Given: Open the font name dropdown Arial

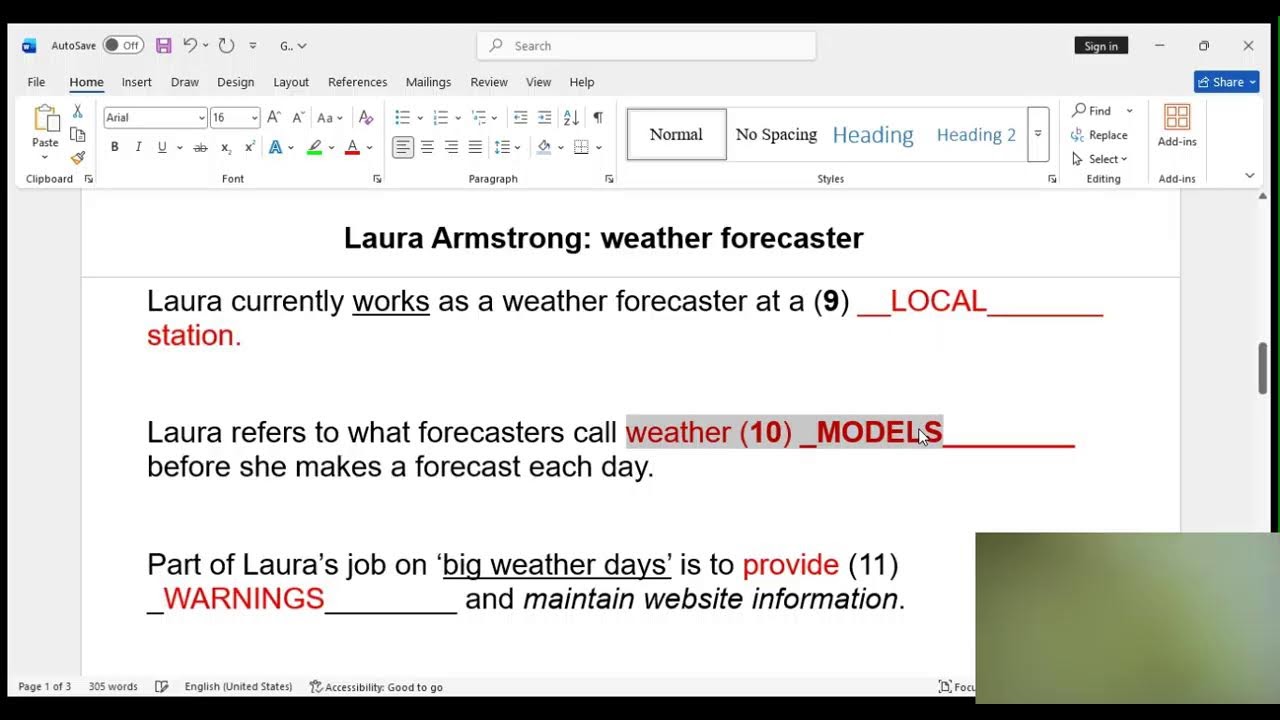Looking at the screenshot, I should [201, 118].
